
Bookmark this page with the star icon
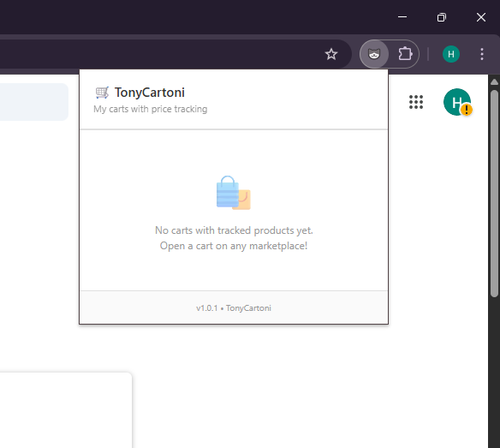coord(331,54)
